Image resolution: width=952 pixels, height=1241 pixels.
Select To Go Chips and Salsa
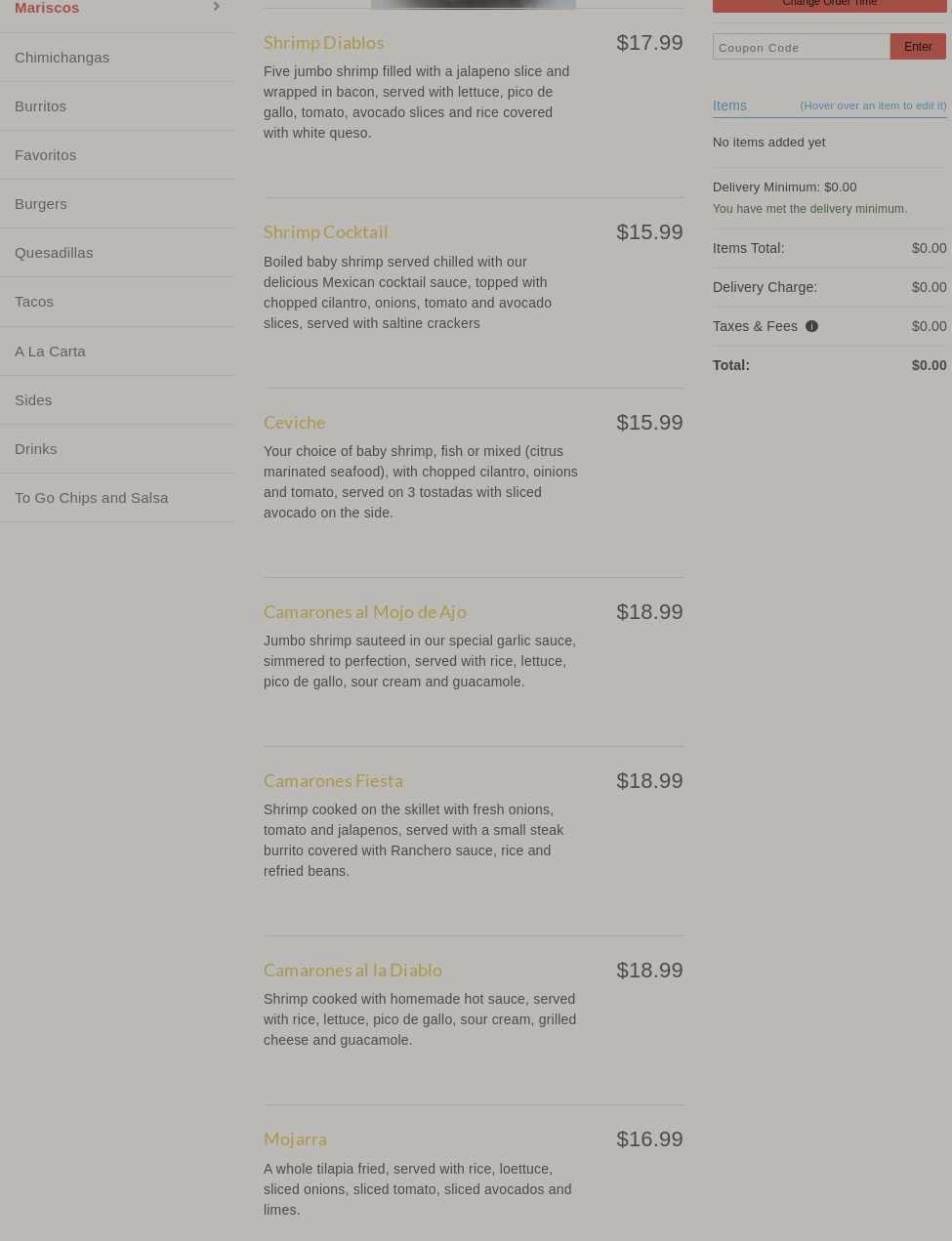pos(92,497)
